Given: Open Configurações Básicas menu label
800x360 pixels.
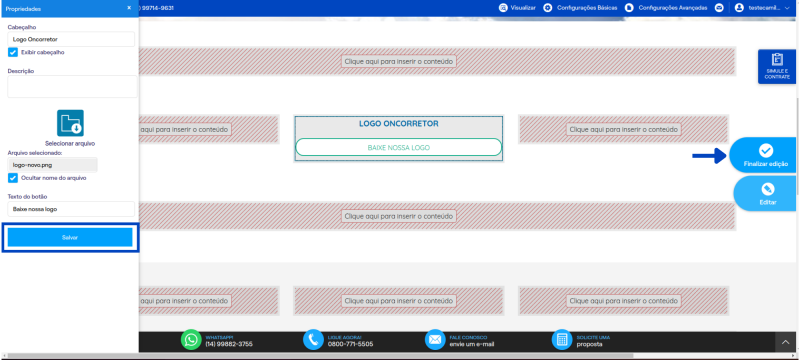Looking at the screenshot, I should click(587, 8).
